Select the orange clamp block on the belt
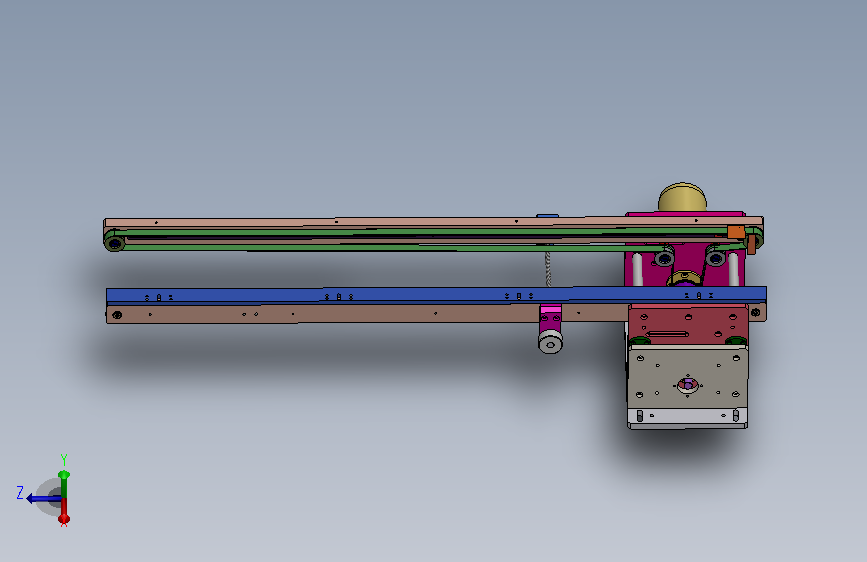Screen dimensions: 867x562 pos(736,232)
